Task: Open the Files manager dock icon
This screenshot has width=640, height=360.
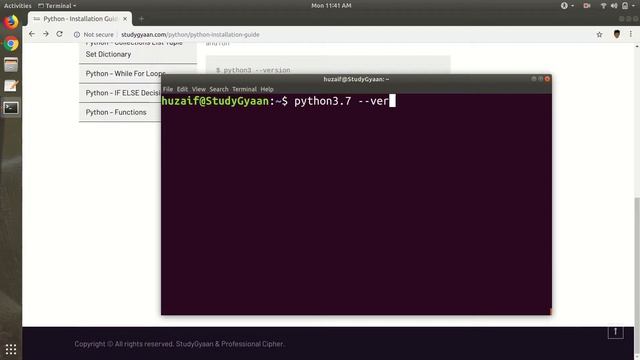Action: pos(11,64)
